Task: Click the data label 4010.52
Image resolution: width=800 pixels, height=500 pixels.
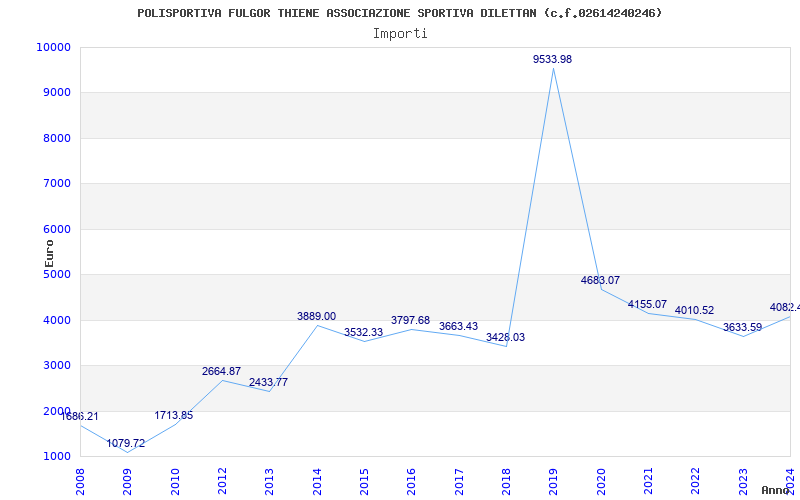Action: pos(694,310)
